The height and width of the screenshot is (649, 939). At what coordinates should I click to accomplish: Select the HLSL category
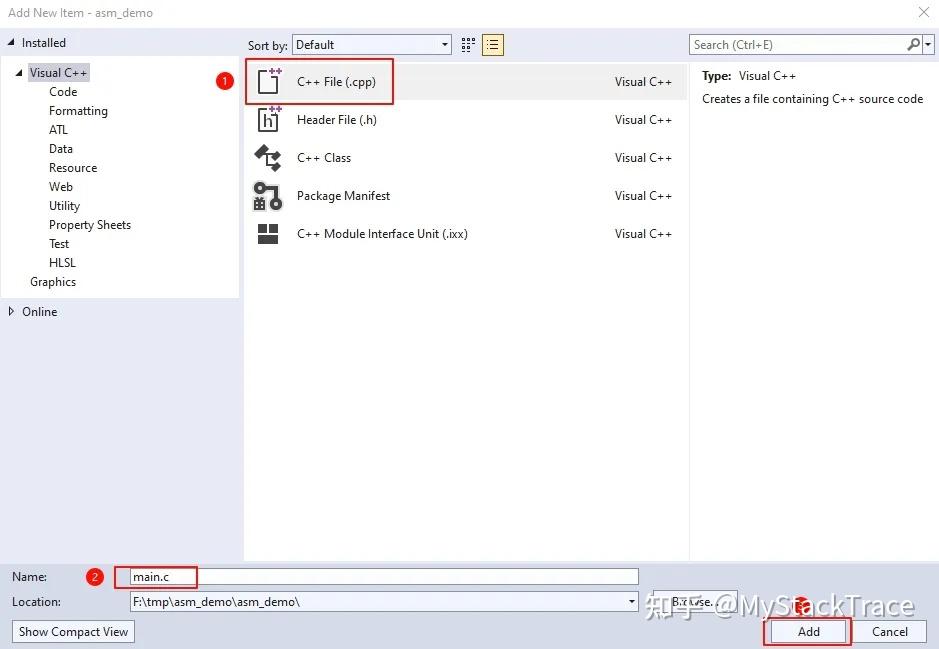[62, 263]
